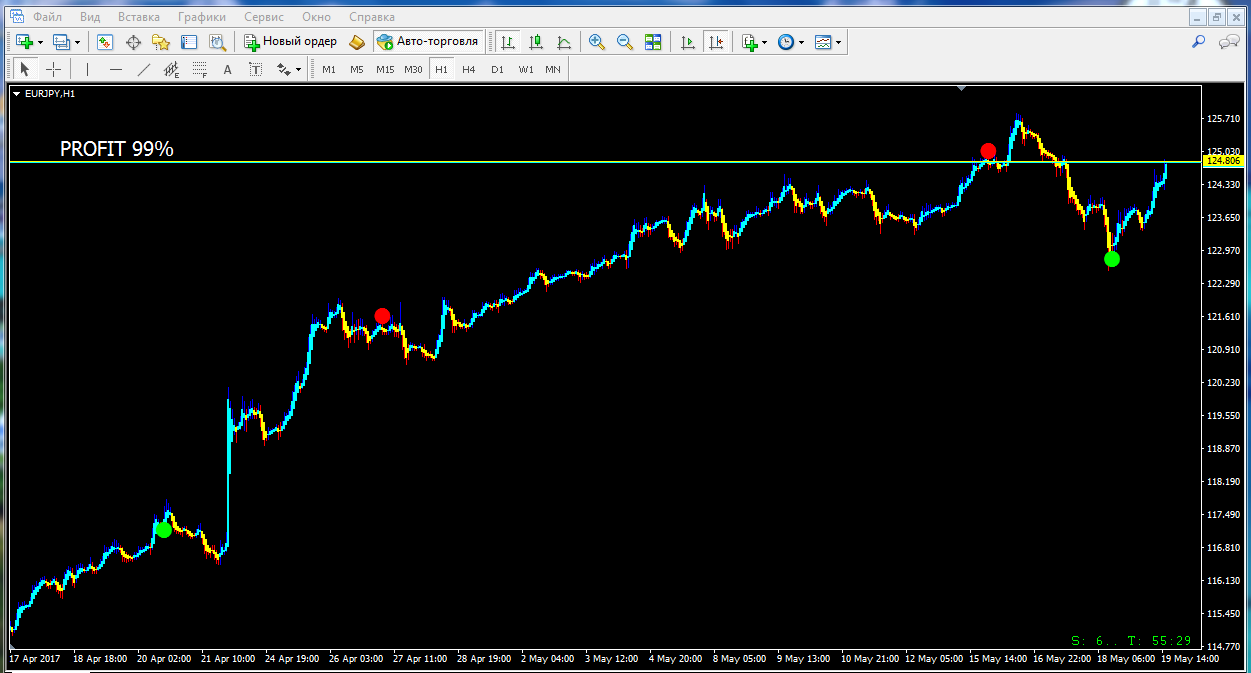Draw a trendline with the diagonal line tool

pyautogui.click(x=143, y=69)
